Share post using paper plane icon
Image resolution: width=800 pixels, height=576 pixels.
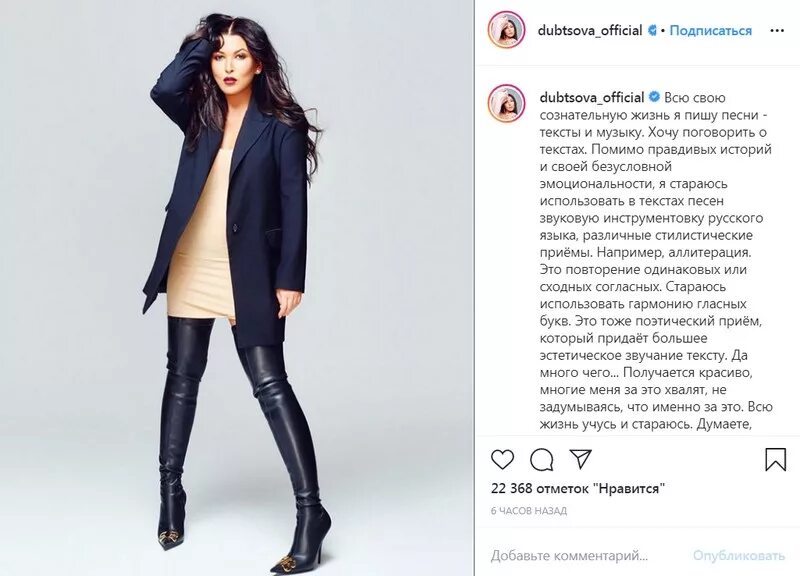(x=580, y=459)
